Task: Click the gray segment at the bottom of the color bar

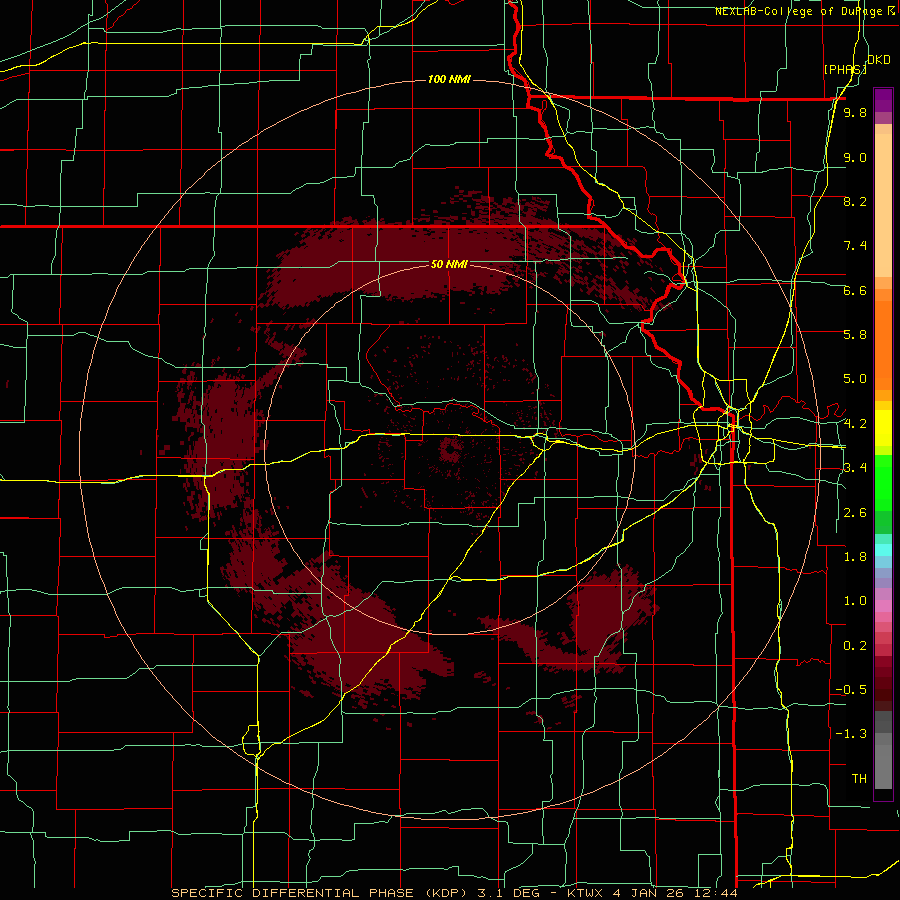Action: click(883, 769)
